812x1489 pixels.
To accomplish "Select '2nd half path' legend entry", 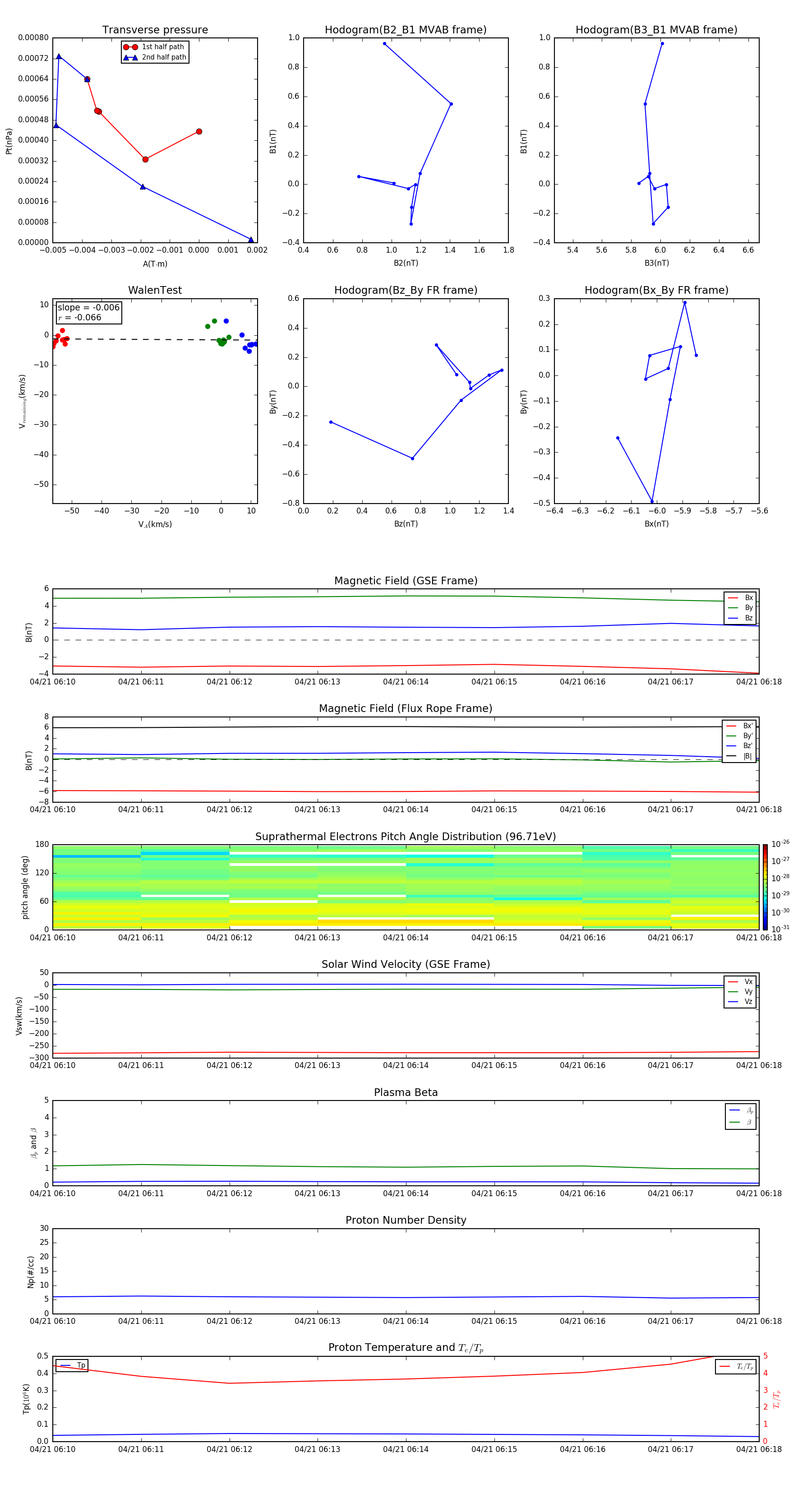I will coord(155,57).
